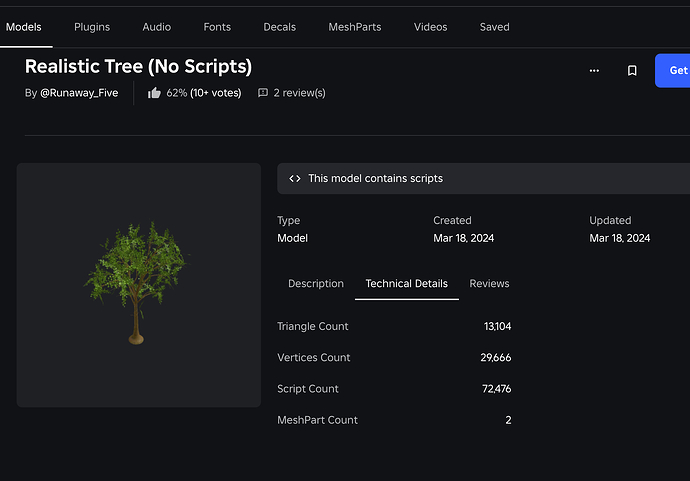Image resolution: width=690 pixels, height=481 pixels.
Task: Switch to the Models tab
Action: pos(24,27)
